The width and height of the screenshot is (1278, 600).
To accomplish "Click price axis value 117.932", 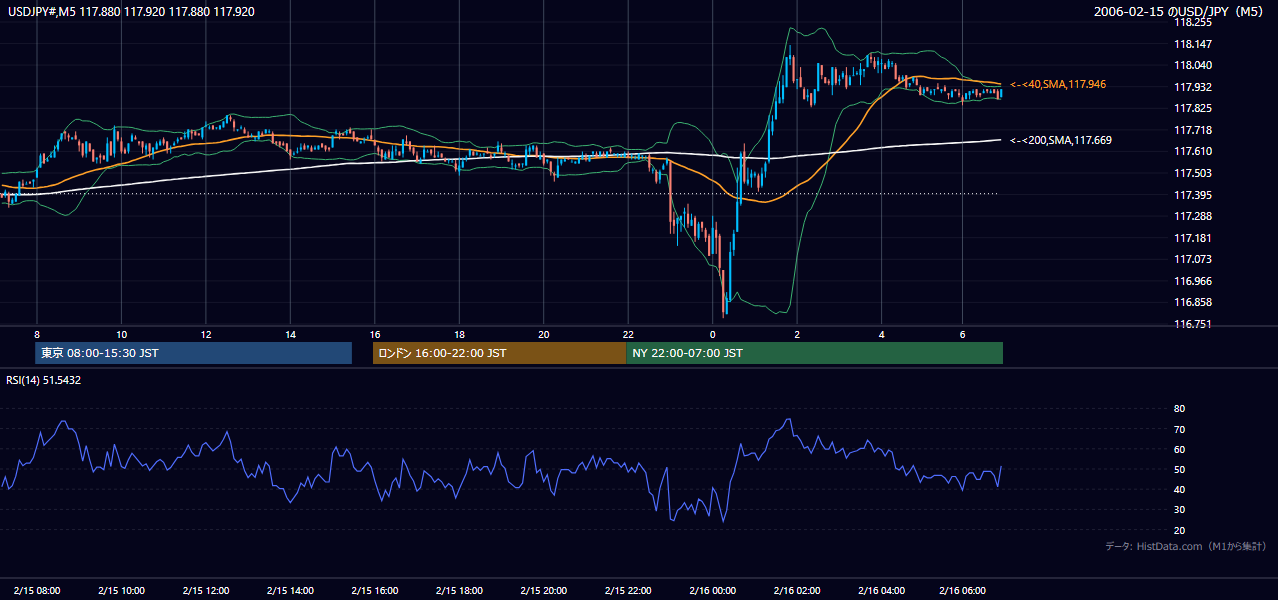I will click(1191, 87).
